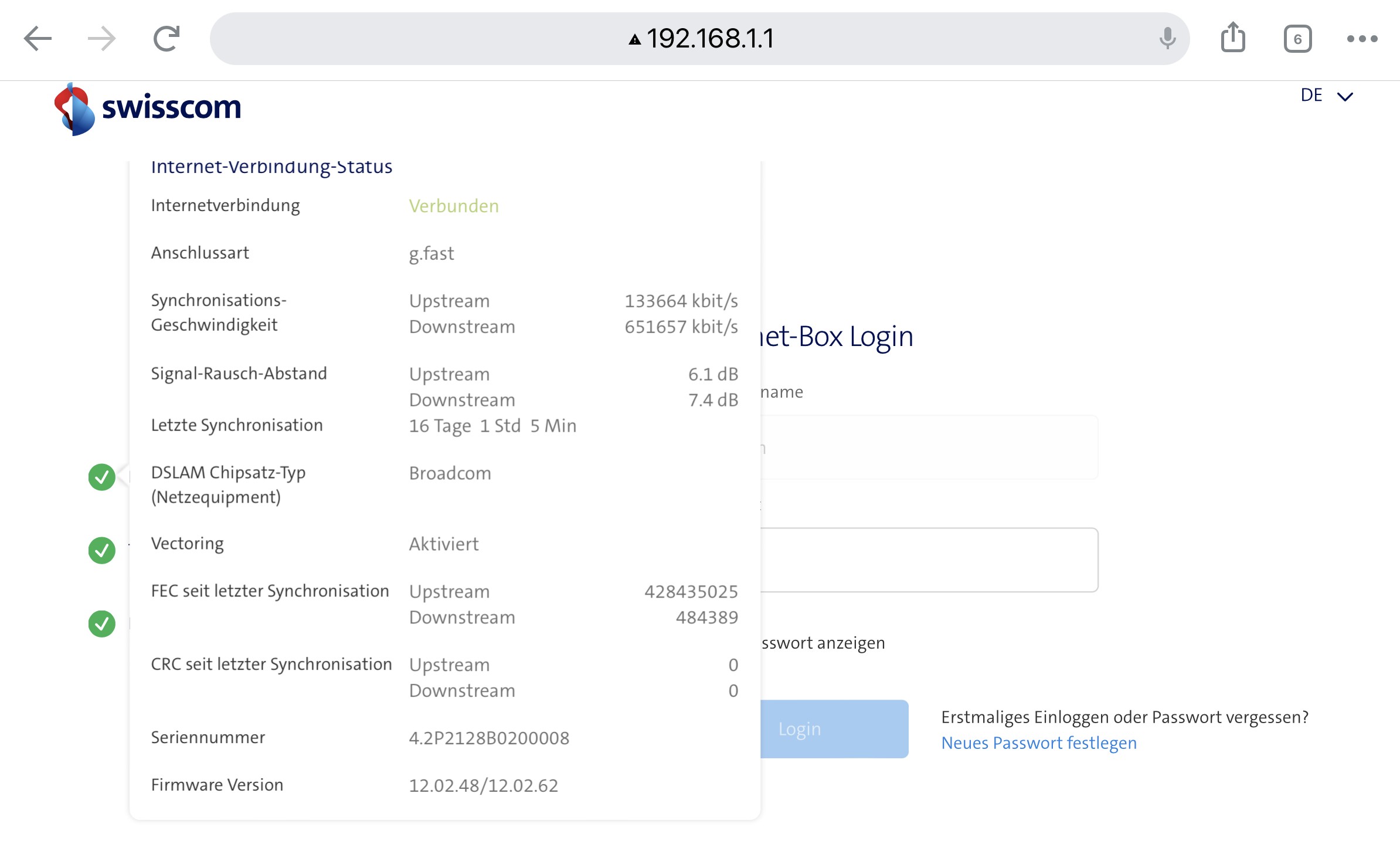Open the share sheet icon
Screen dimensions: 1400x841
click(1233, 38)
